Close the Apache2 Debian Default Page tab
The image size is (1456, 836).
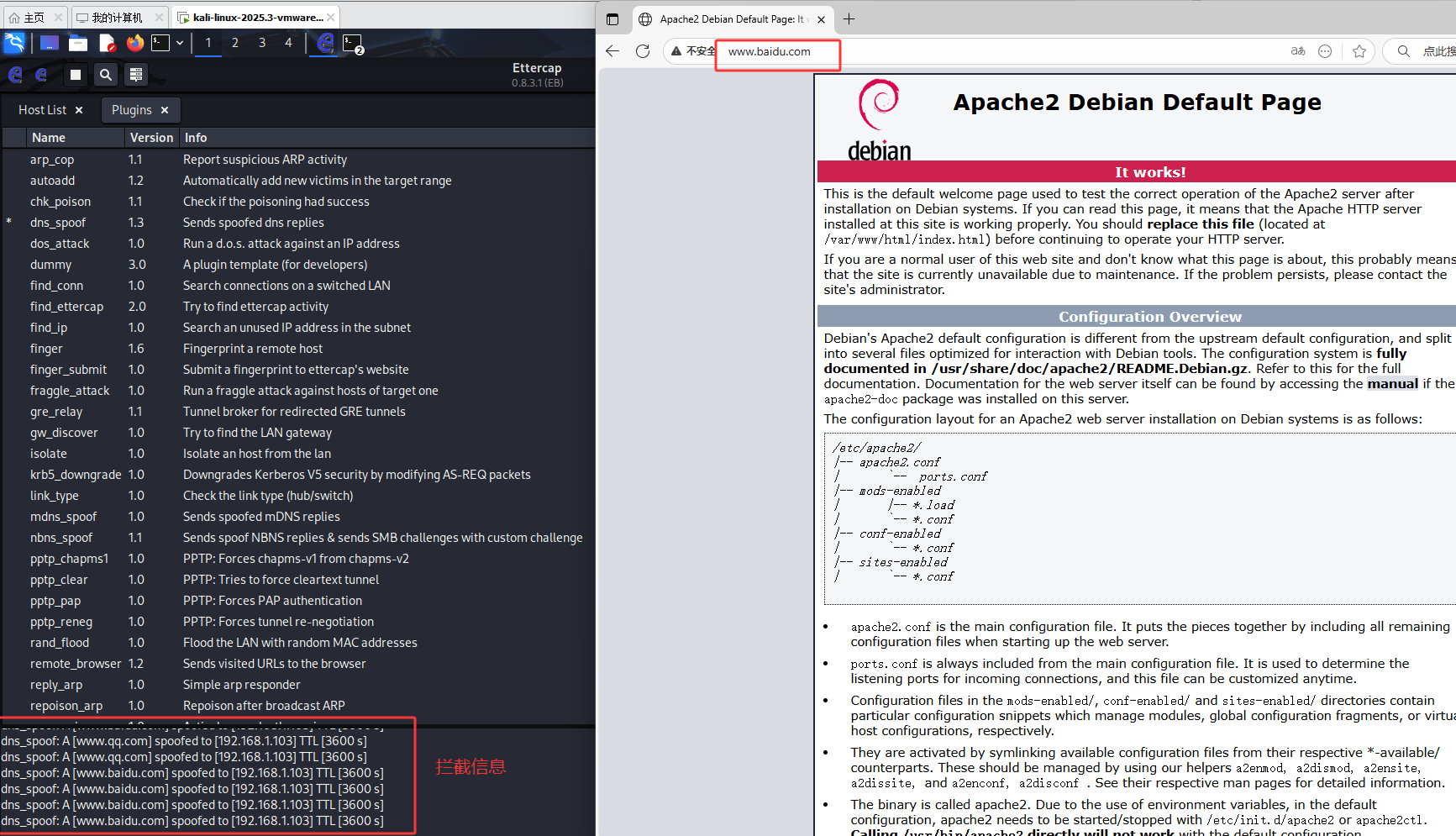tap(822, 19)
